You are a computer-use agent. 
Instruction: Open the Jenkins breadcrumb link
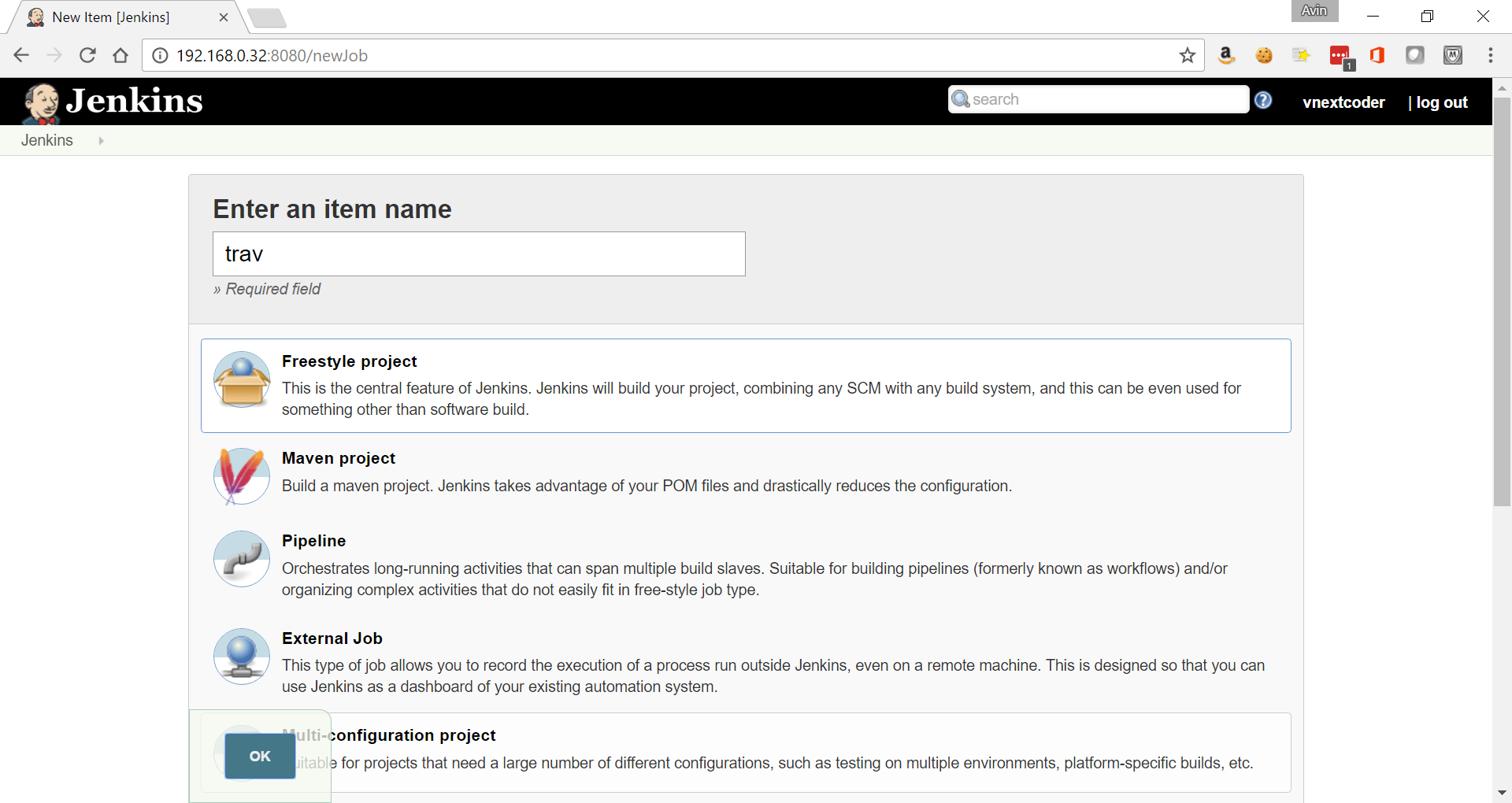click(47, 140)
